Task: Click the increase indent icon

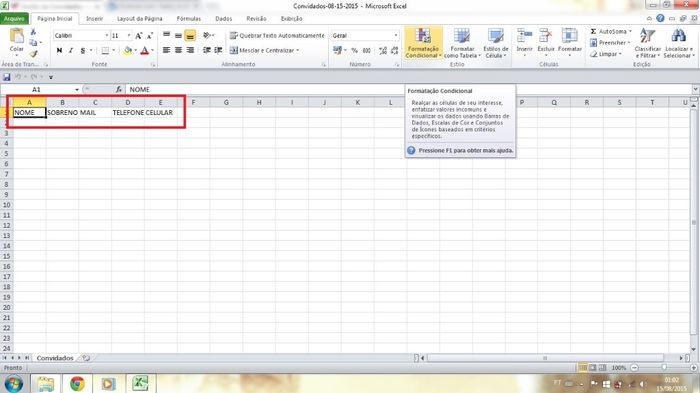Action: pos(218,50)
